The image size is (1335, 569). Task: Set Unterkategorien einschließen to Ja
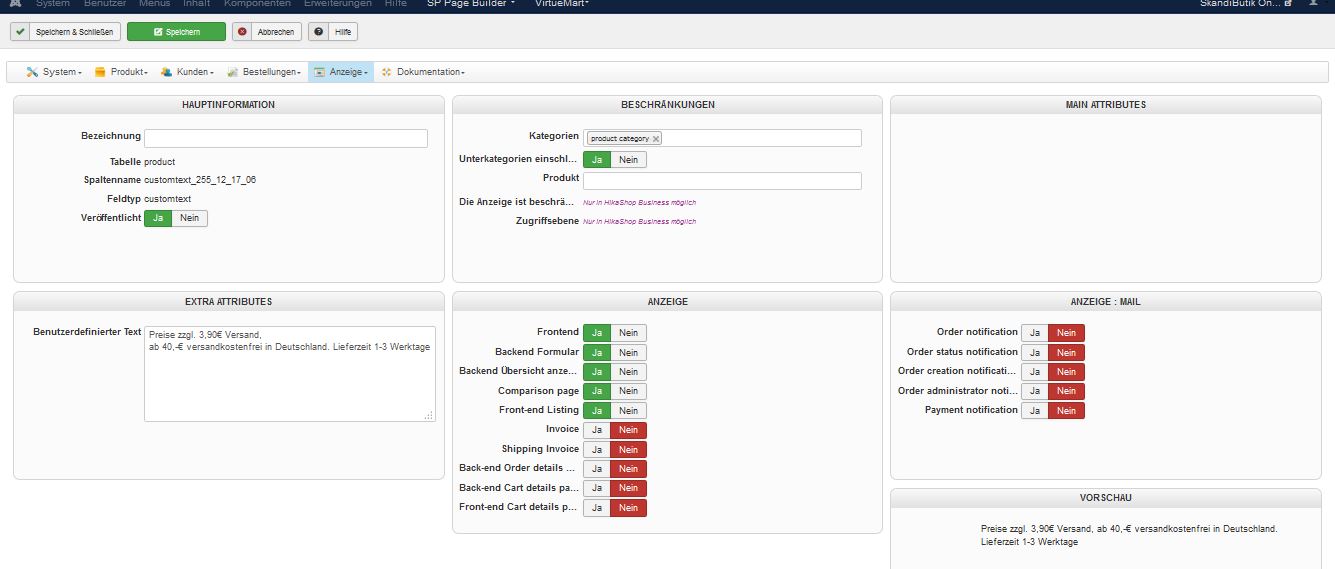[x=597, y=159]
